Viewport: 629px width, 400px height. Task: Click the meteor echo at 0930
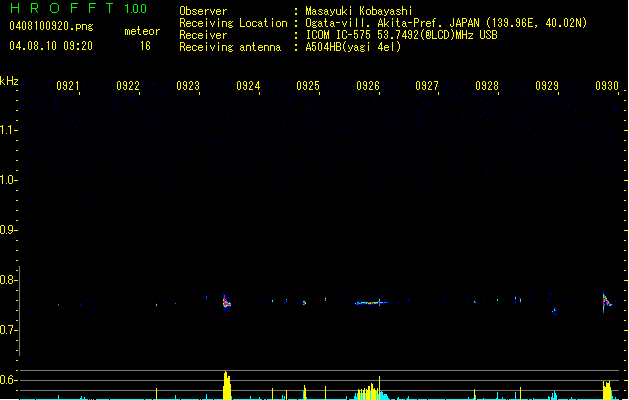(x=607, y=302)
